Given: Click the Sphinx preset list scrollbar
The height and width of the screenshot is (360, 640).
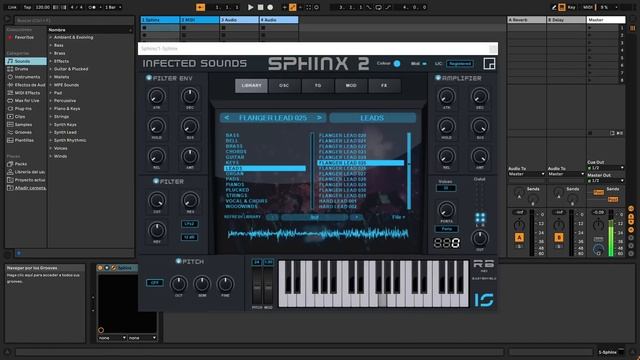Looking at the screenshot, I should [409, 171].
